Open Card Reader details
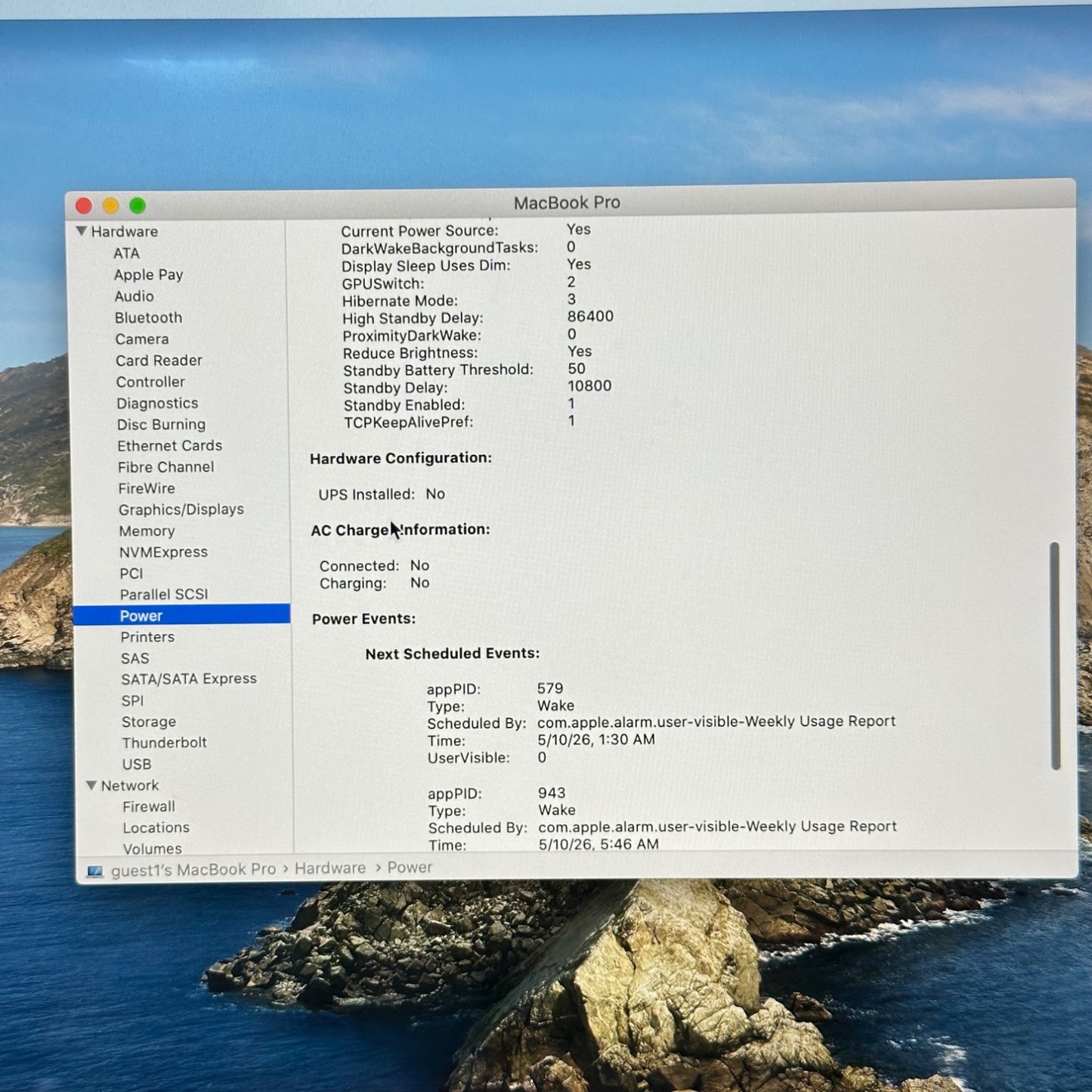Screen dimensions: 1092x1092 [x=159, y=360]
